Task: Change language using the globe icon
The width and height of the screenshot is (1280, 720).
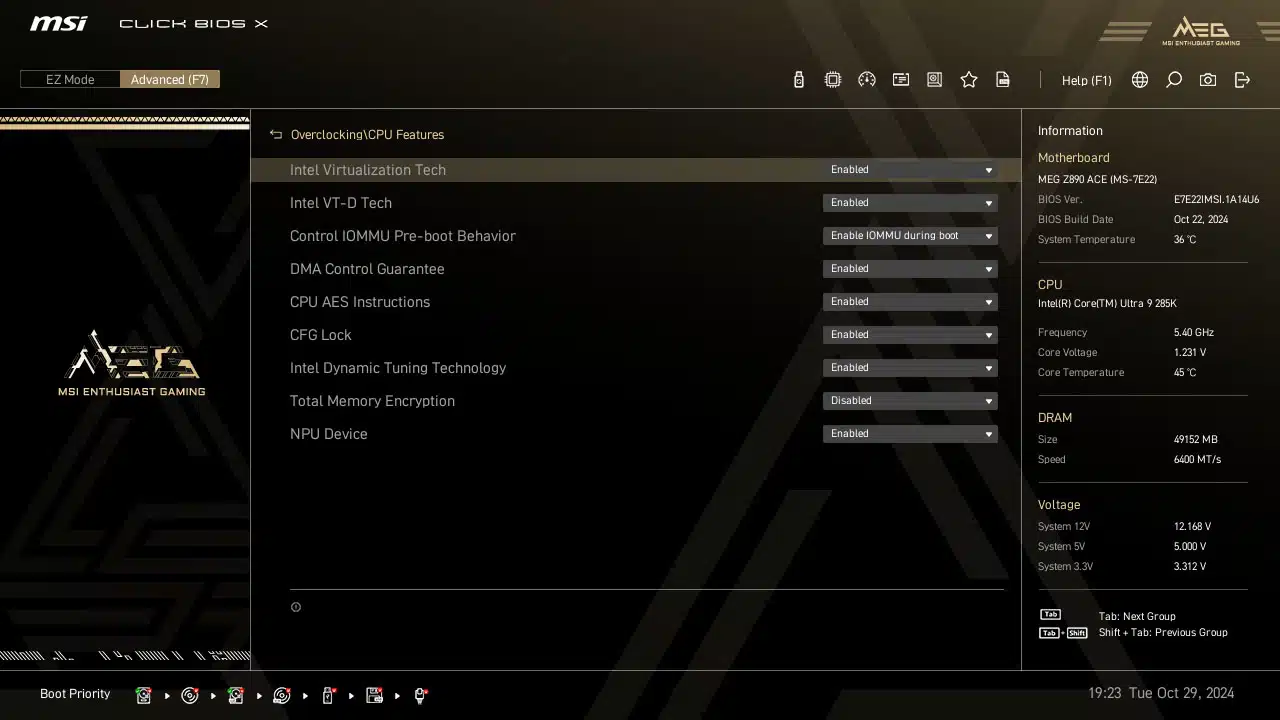Action: pos(1140,80)
